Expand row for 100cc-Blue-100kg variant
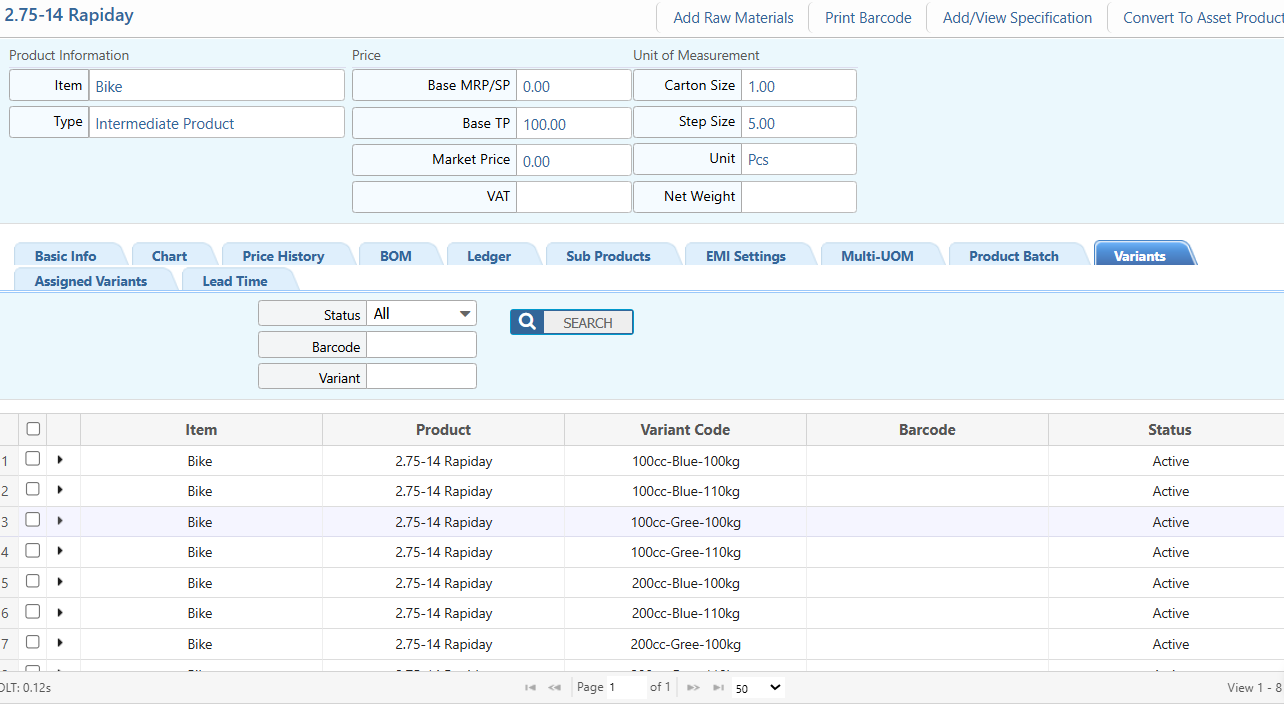The width and height of the screenshot is (1284, 705). pyautogui.click(x=60, y=460)
